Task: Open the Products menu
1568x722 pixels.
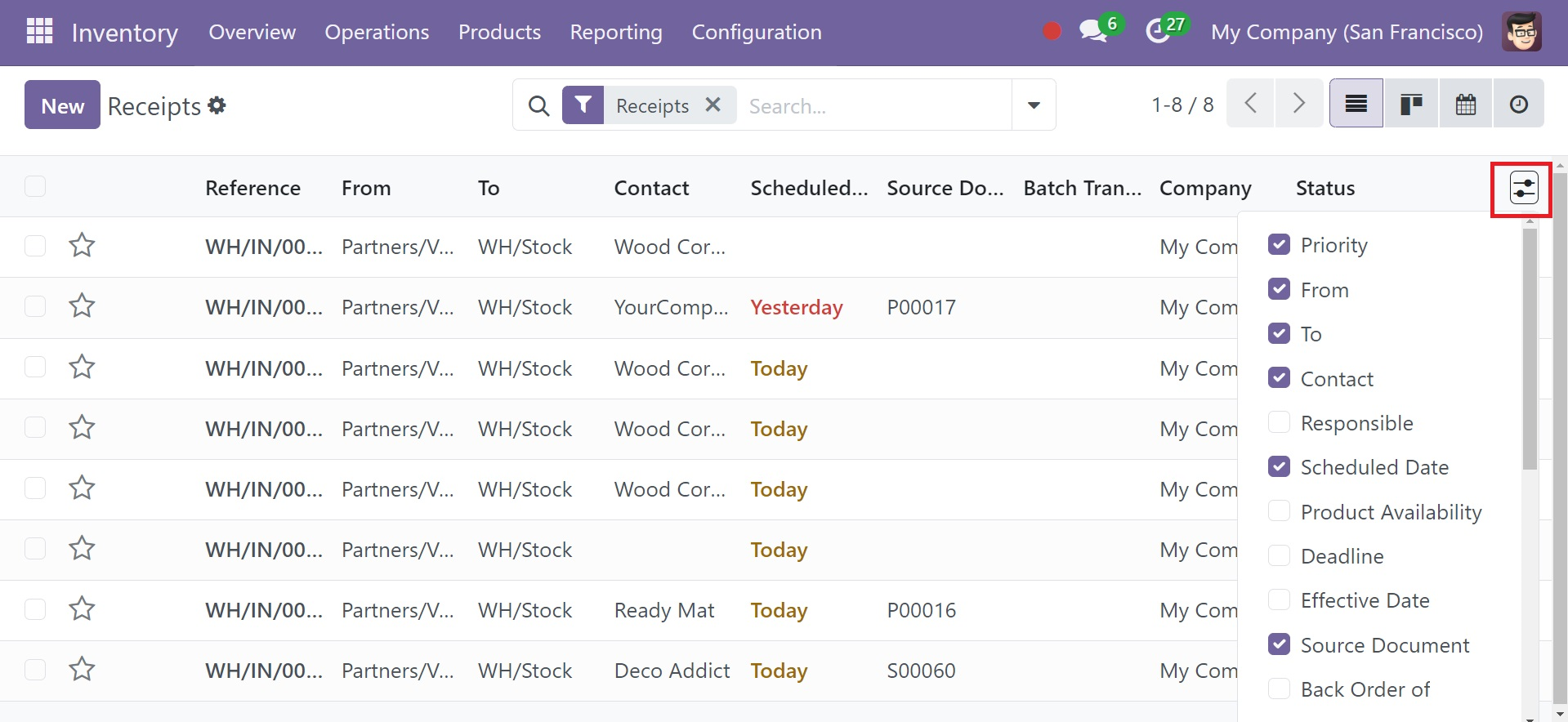Action: (x=499, y=32)
